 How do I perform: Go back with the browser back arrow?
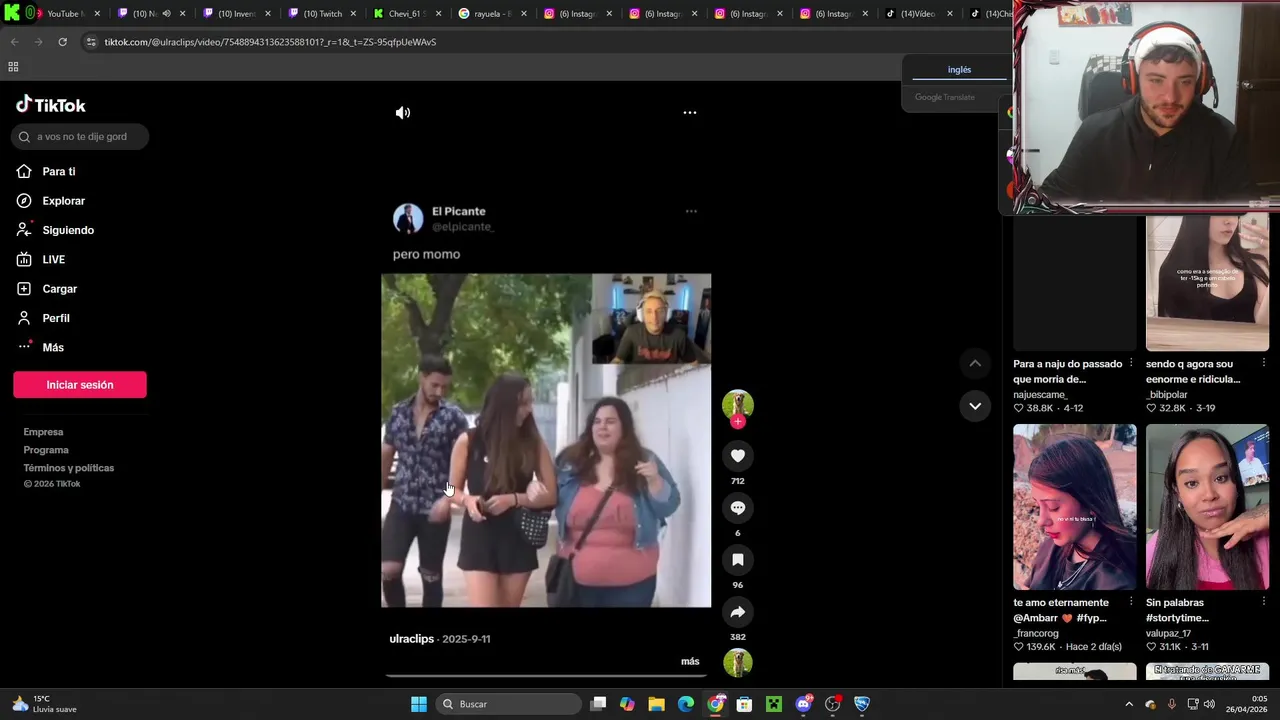pos(14,42)
